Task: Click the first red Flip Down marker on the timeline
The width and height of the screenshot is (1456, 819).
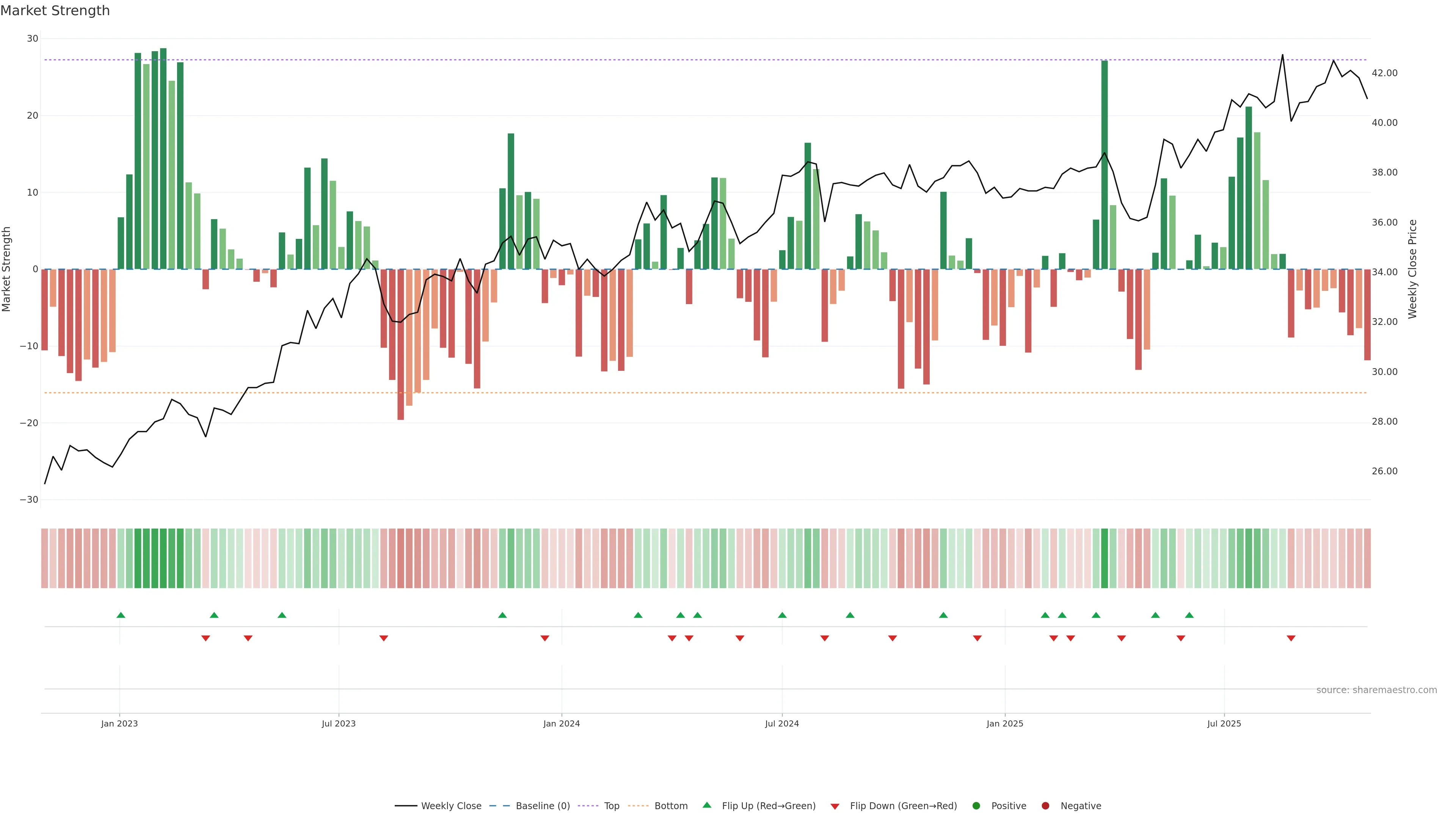Action: [x=206, y=638]
